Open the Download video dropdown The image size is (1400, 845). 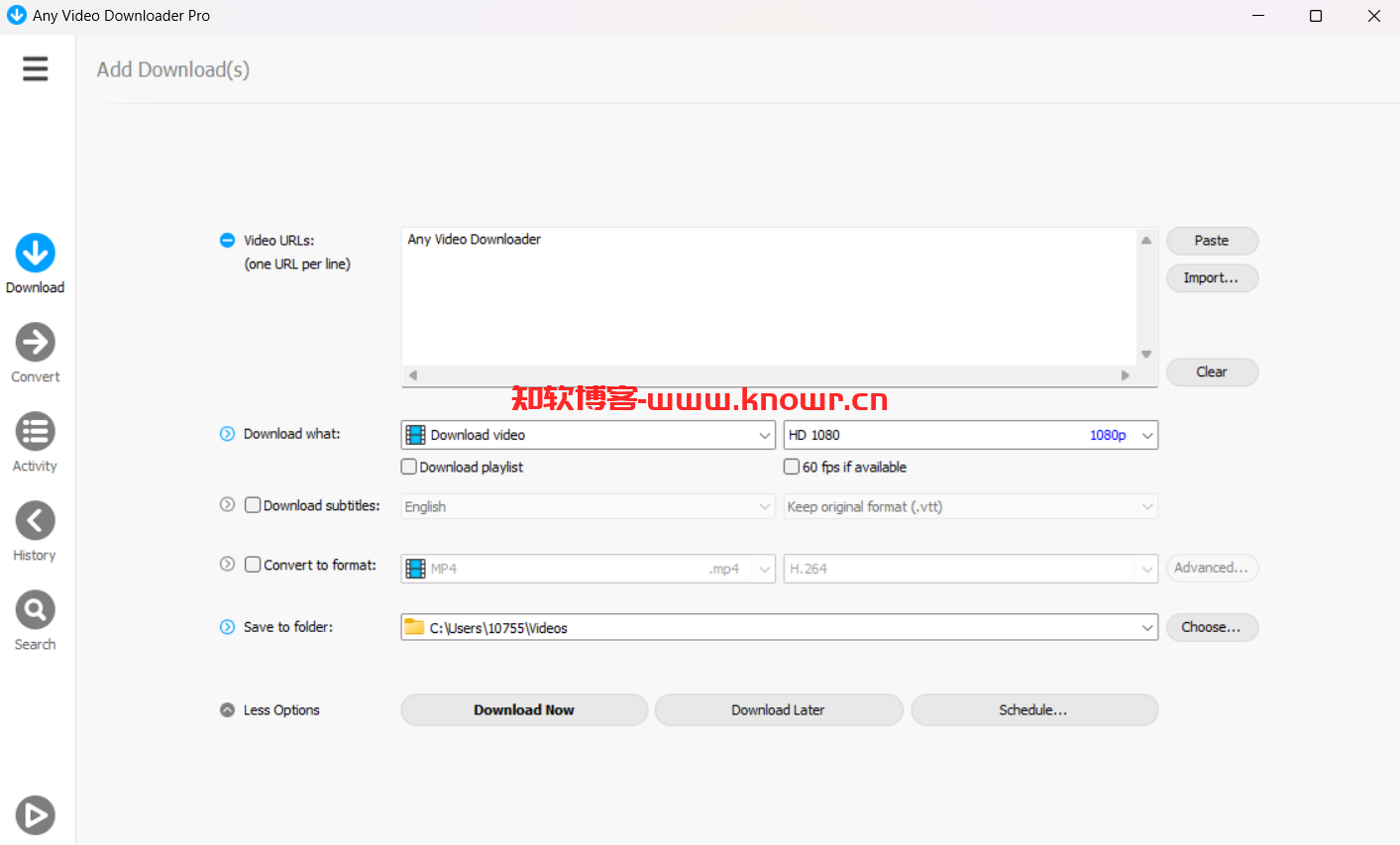pos(589,435)
